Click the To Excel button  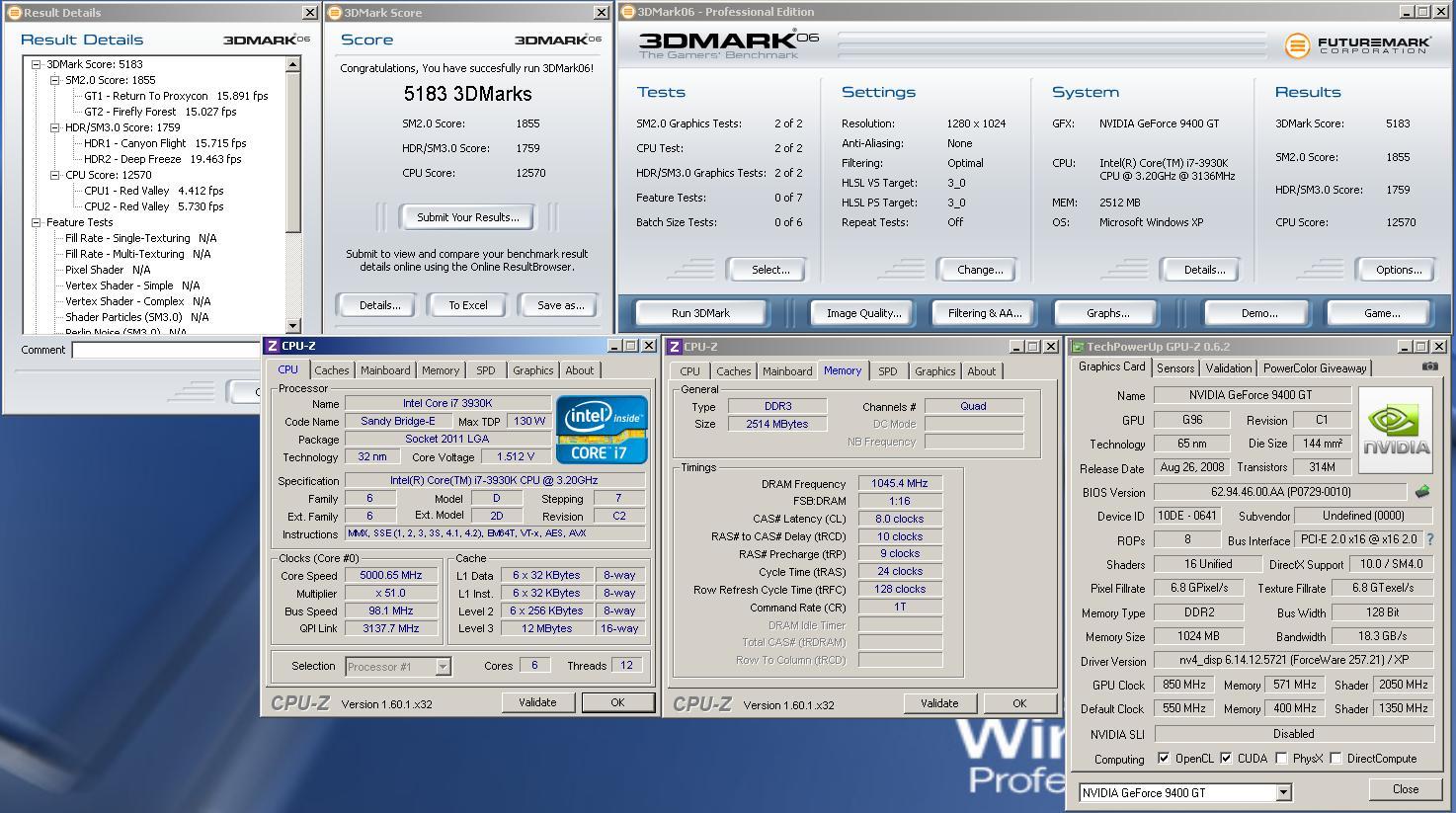[467, 305]
